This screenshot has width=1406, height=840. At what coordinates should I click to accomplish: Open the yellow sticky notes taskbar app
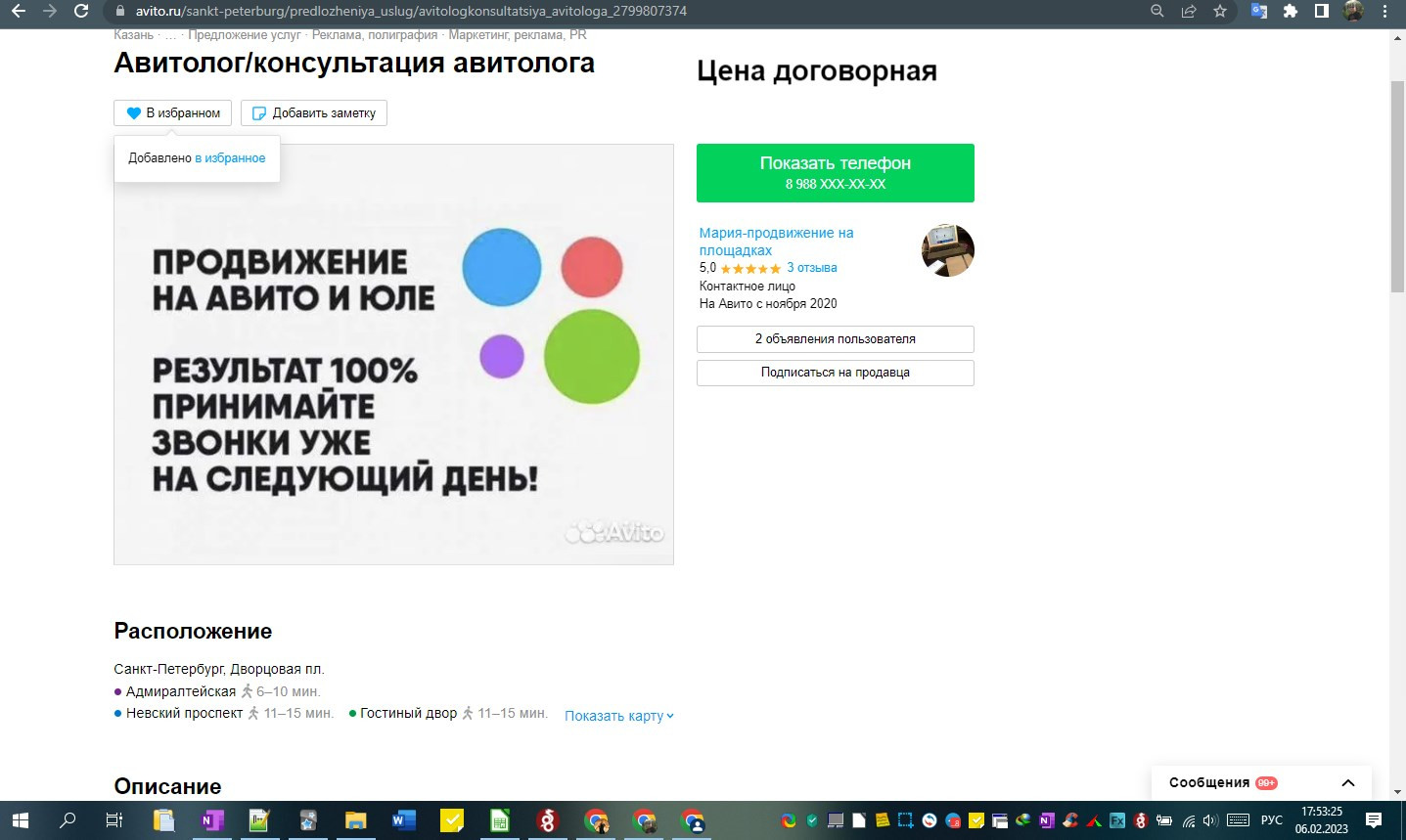(451, 820)
